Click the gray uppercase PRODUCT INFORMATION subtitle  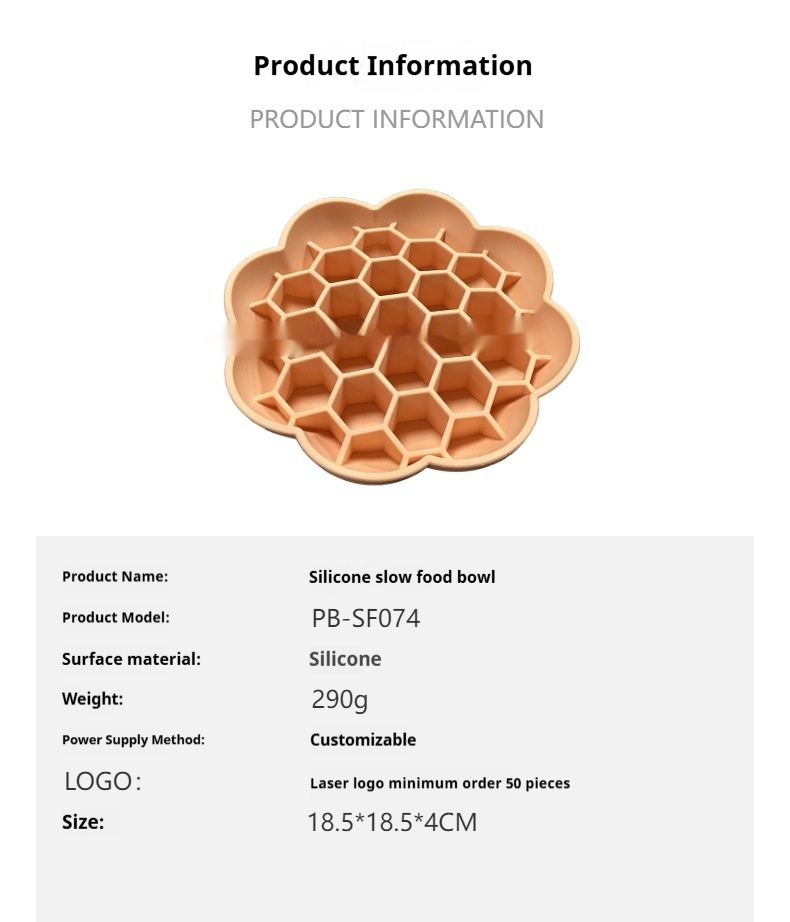[x=396, y=119]
